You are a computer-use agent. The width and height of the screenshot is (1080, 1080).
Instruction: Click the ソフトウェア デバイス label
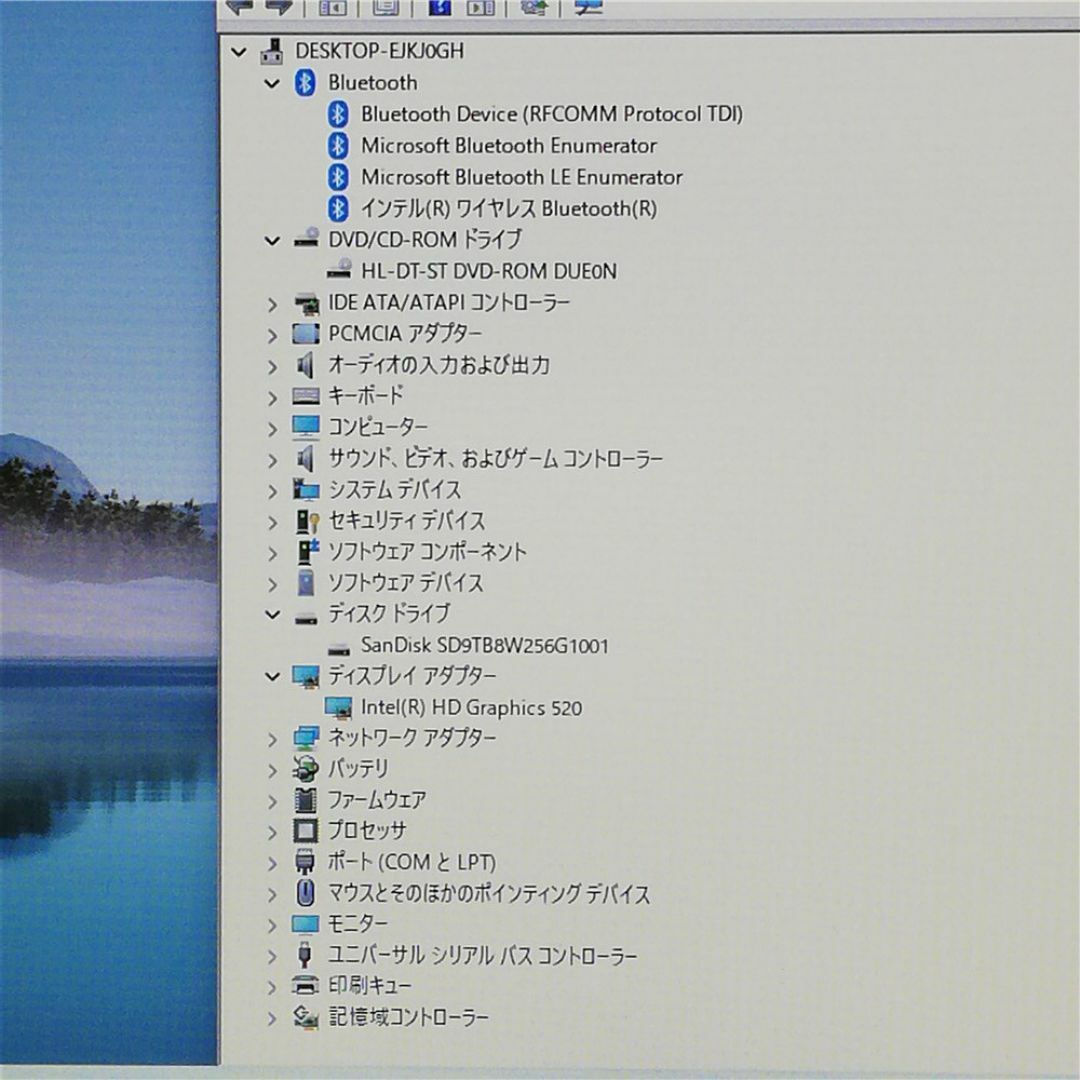coord(405,583)
